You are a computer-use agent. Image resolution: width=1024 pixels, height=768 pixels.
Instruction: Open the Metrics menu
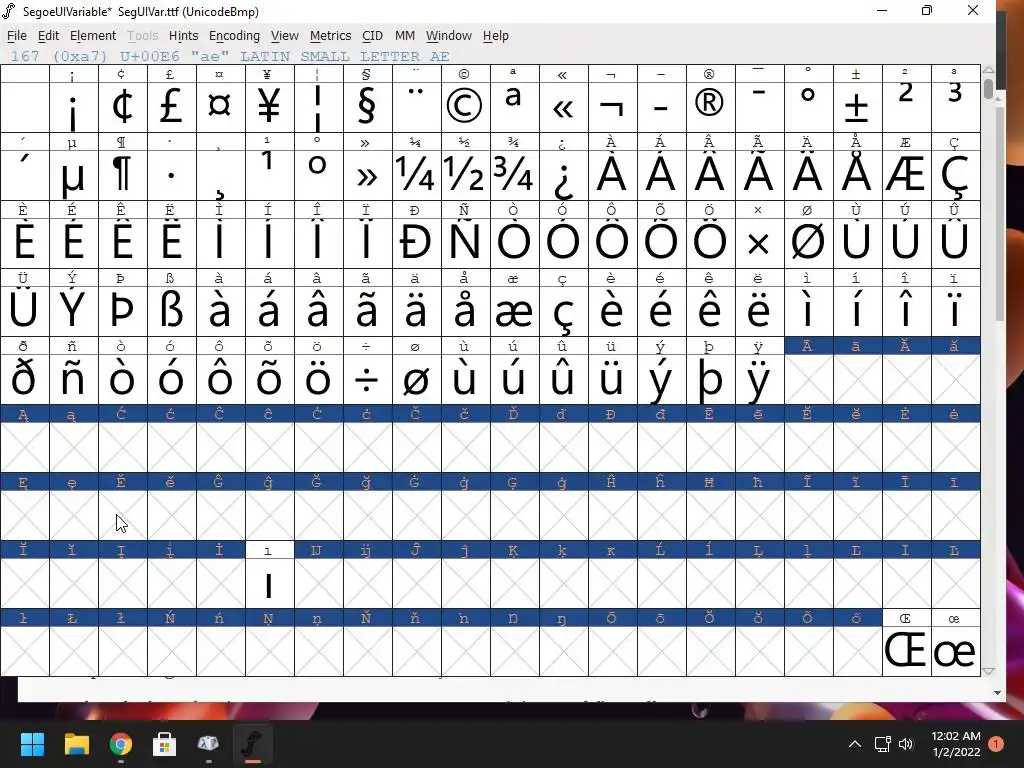click(x=330, y=35)
